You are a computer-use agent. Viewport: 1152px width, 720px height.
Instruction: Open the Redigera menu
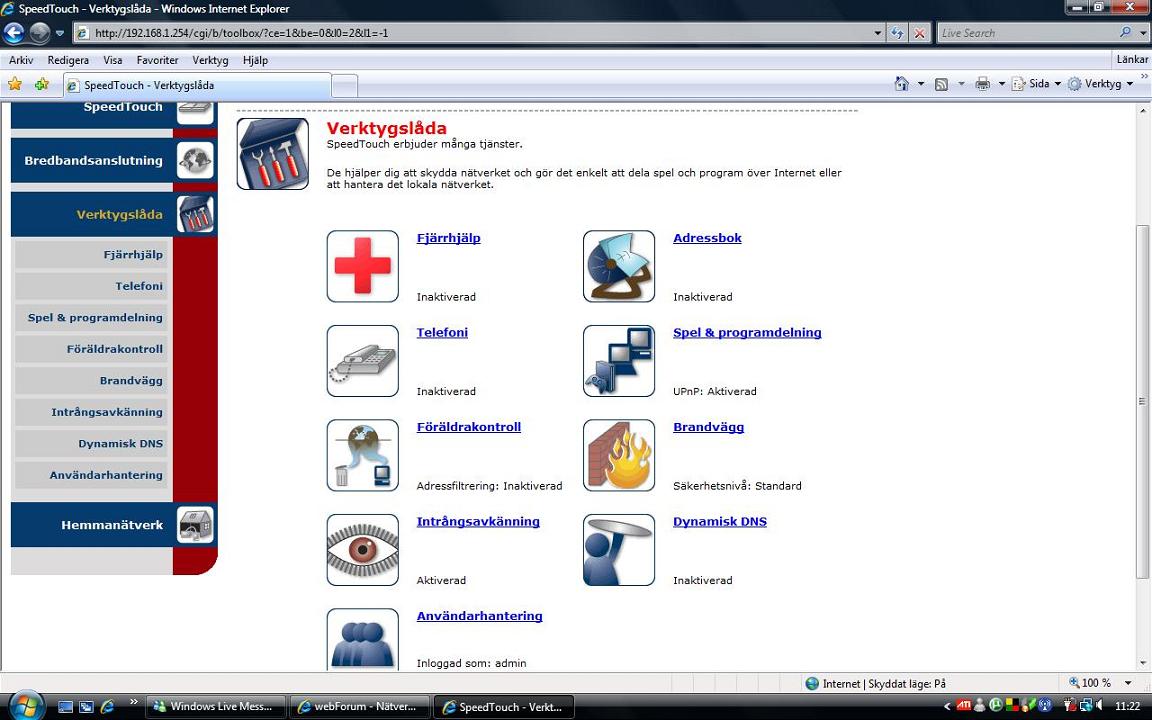(x=68, y=60)
